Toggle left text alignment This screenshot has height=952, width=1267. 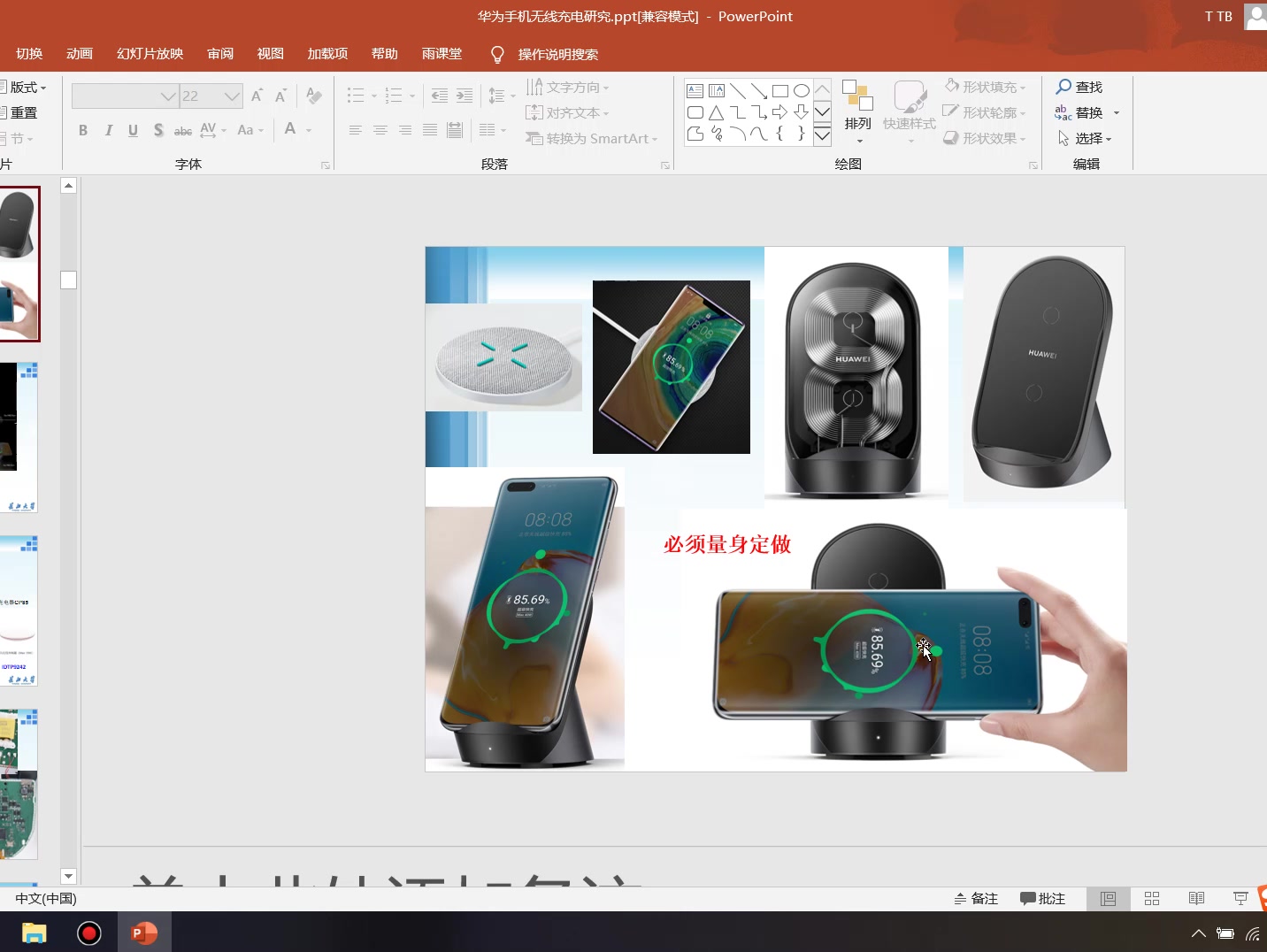[x=356, y=130]
